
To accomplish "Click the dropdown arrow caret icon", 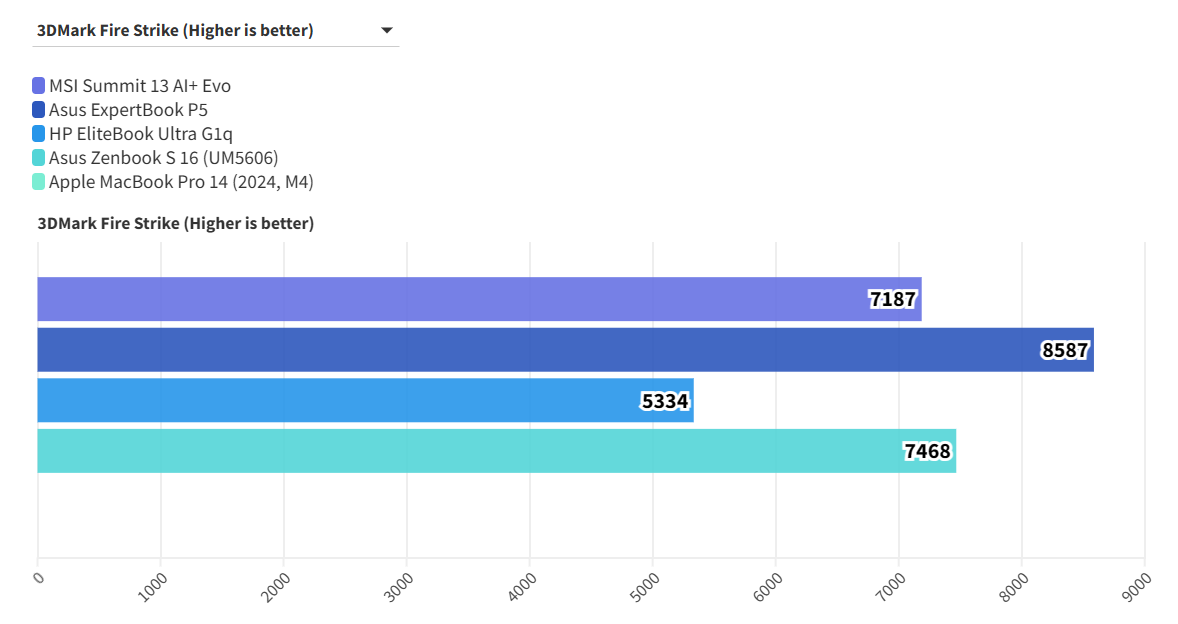I will 387,31.
